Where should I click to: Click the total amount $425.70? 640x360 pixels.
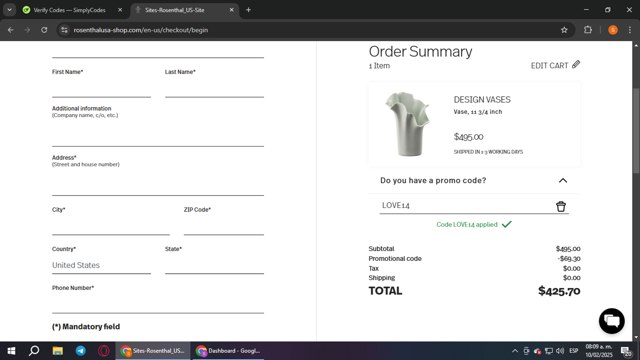pos(559,291)
